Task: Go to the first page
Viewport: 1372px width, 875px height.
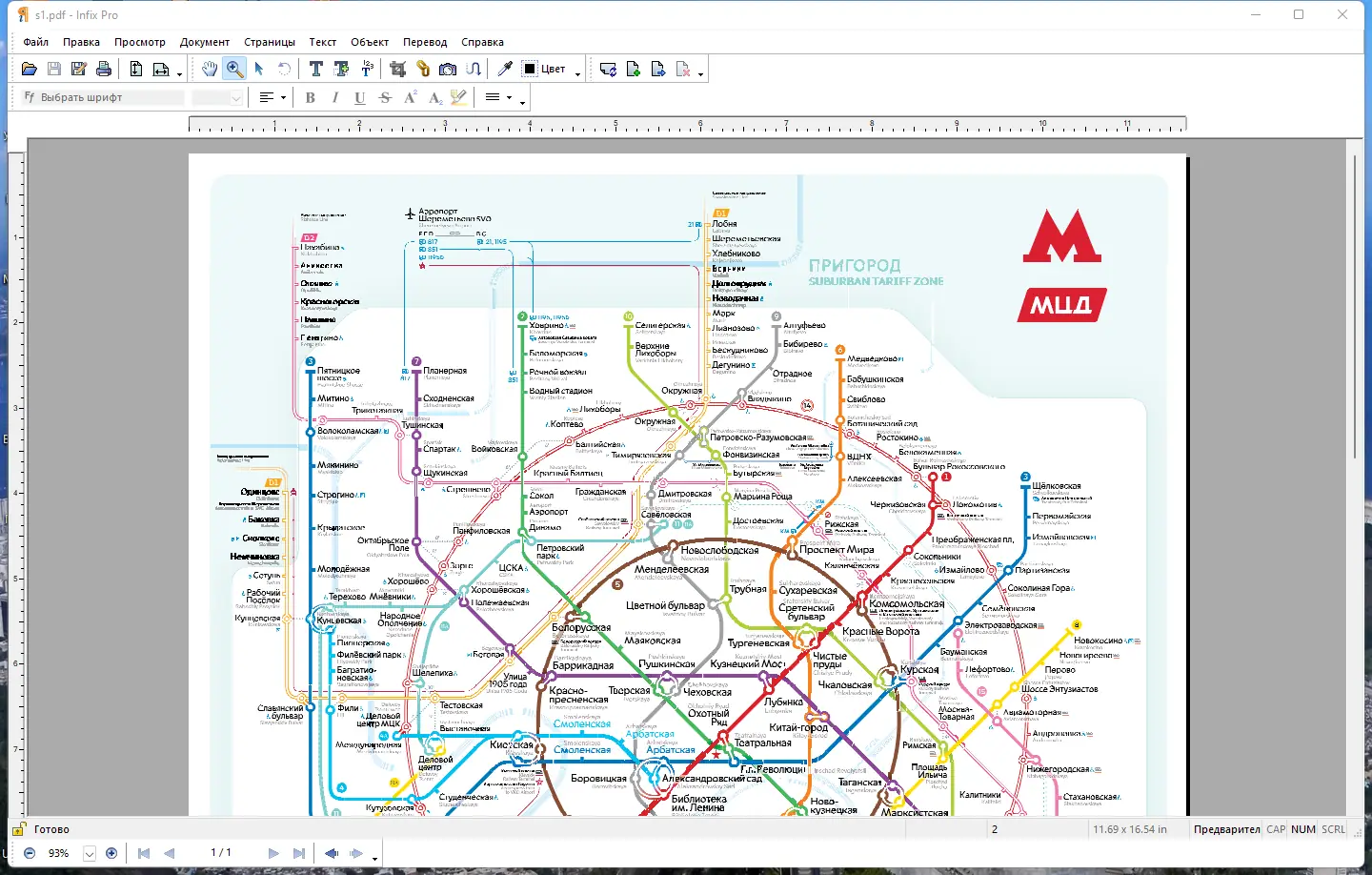Action: [144, 853]
